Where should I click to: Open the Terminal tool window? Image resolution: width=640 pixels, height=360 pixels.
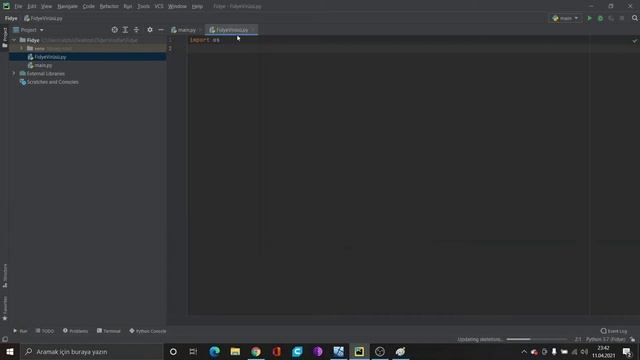[109, 331]
